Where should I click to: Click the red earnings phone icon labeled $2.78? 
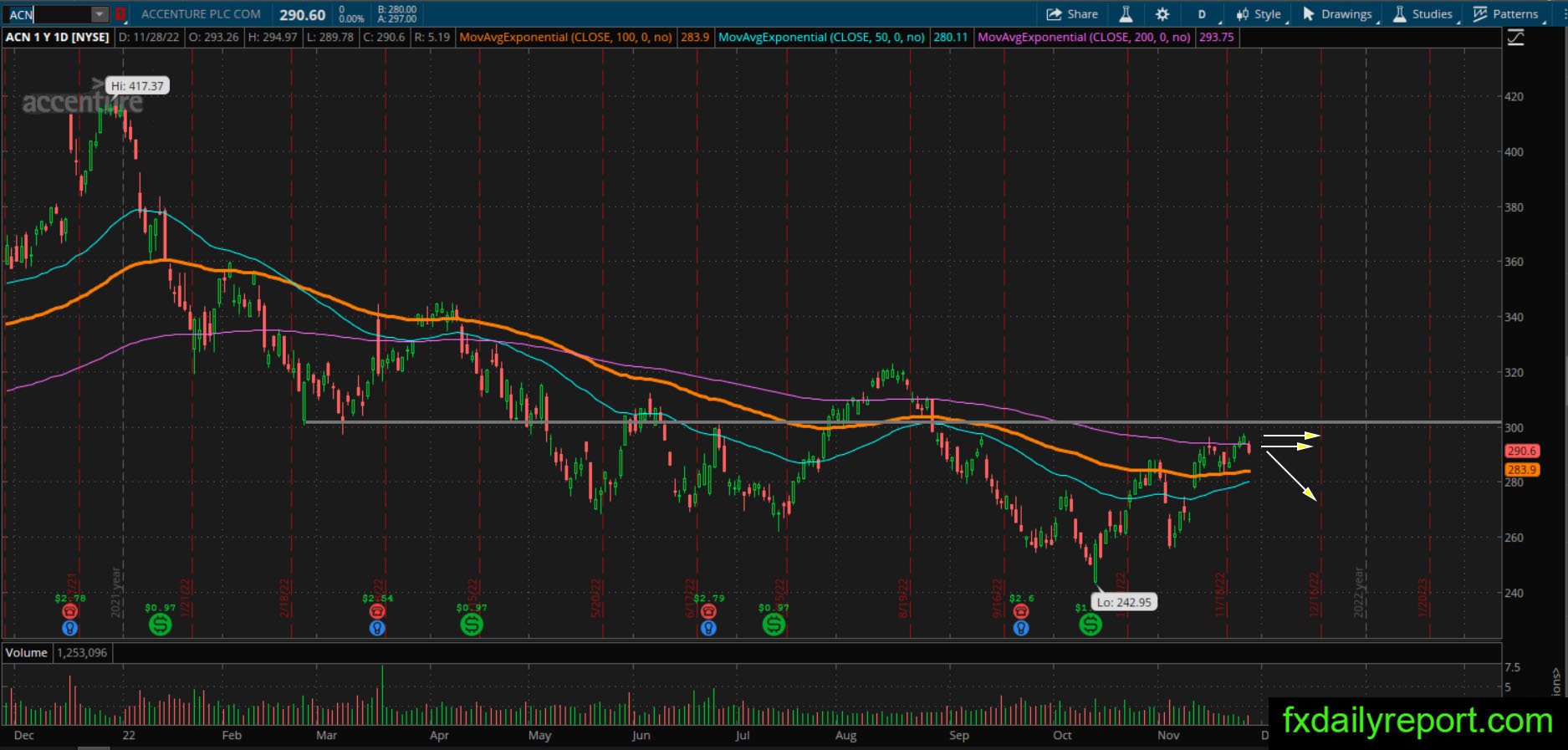pyautogui.click(x=70, y=611)
